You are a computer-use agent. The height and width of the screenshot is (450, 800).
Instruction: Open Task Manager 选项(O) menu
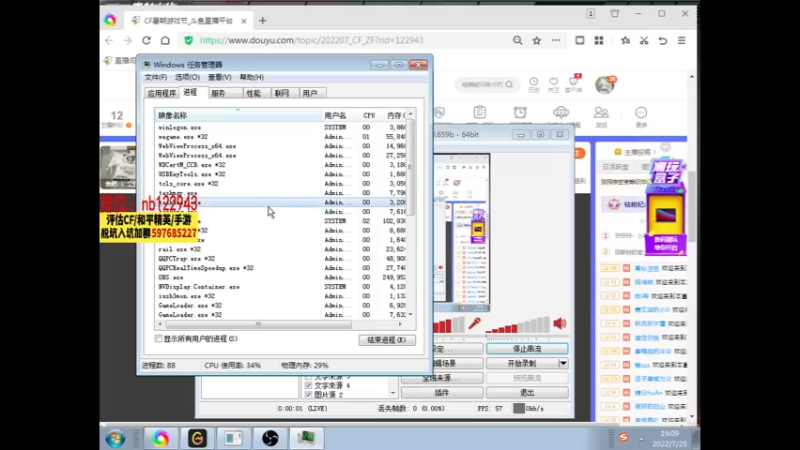pos(187,77)
